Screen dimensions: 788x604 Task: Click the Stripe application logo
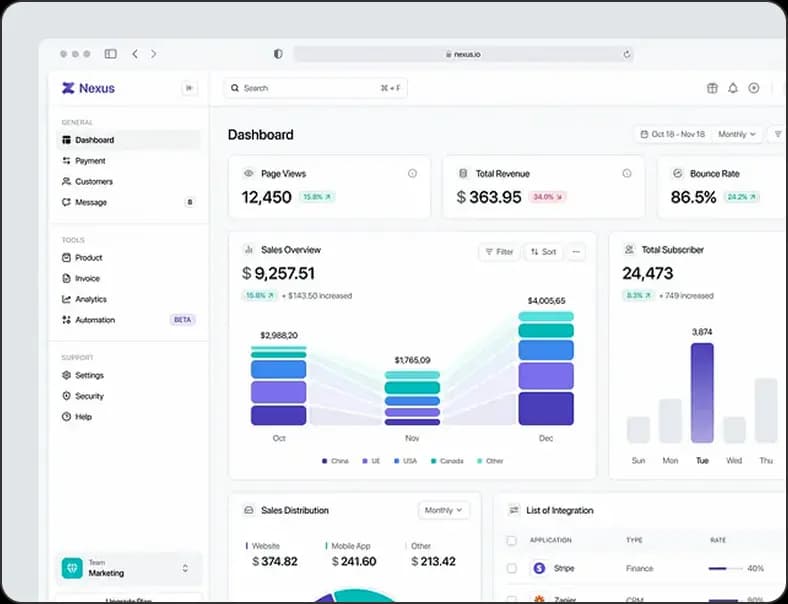539,568
